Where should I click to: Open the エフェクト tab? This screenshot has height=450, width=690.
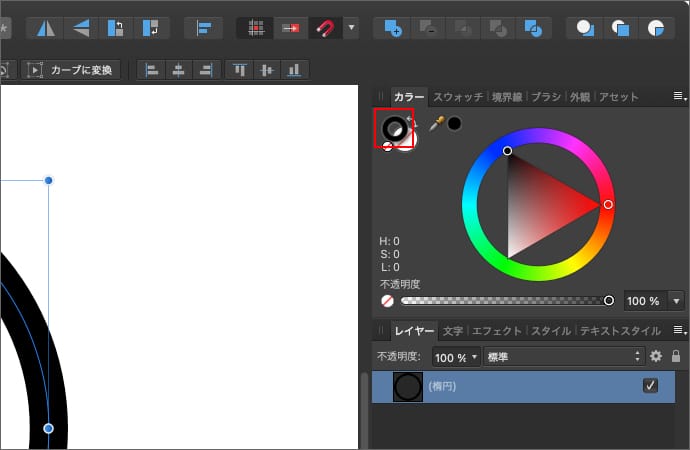[x=496, y=330]
